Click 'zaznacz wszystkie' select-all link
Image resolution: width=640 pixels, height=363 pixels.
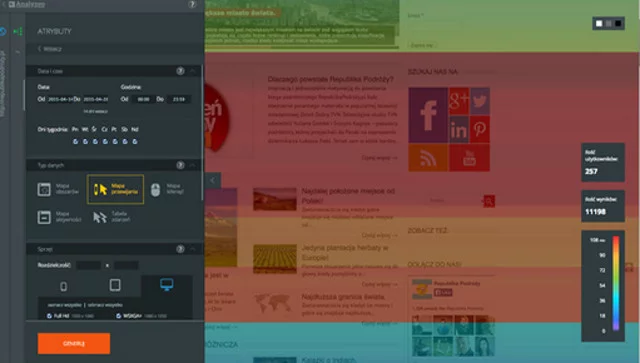(x=65, y=305)
